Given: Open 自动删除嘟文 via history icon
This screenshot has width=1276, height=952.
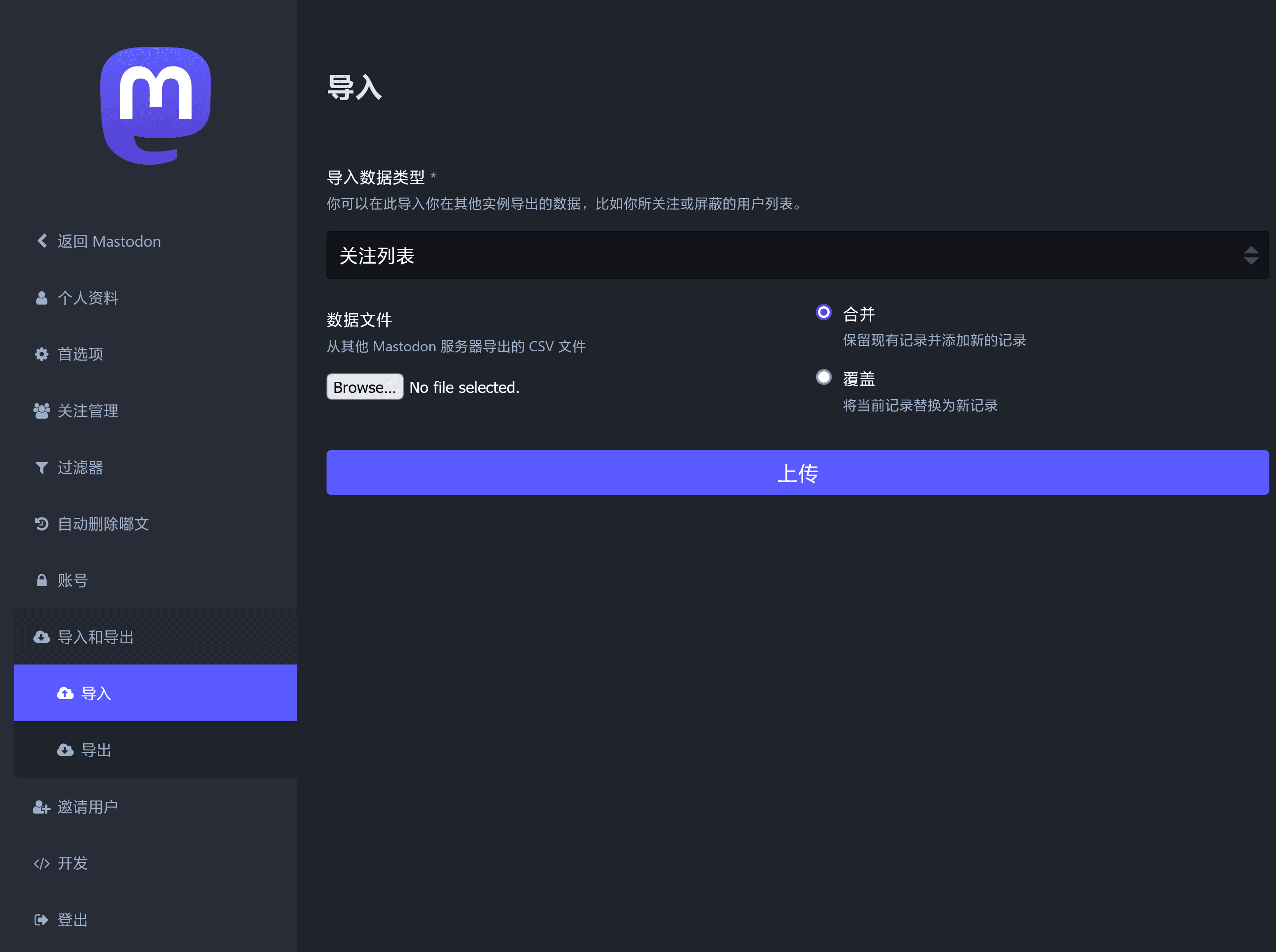Looking at the screenshot, I should (42, 523).
